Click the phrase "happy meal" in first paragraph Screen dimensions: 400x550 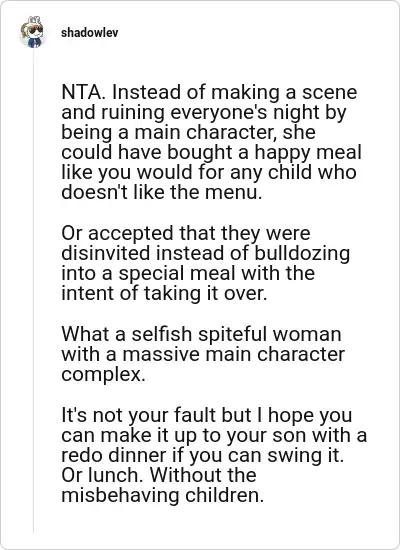(x=307, y=153)
